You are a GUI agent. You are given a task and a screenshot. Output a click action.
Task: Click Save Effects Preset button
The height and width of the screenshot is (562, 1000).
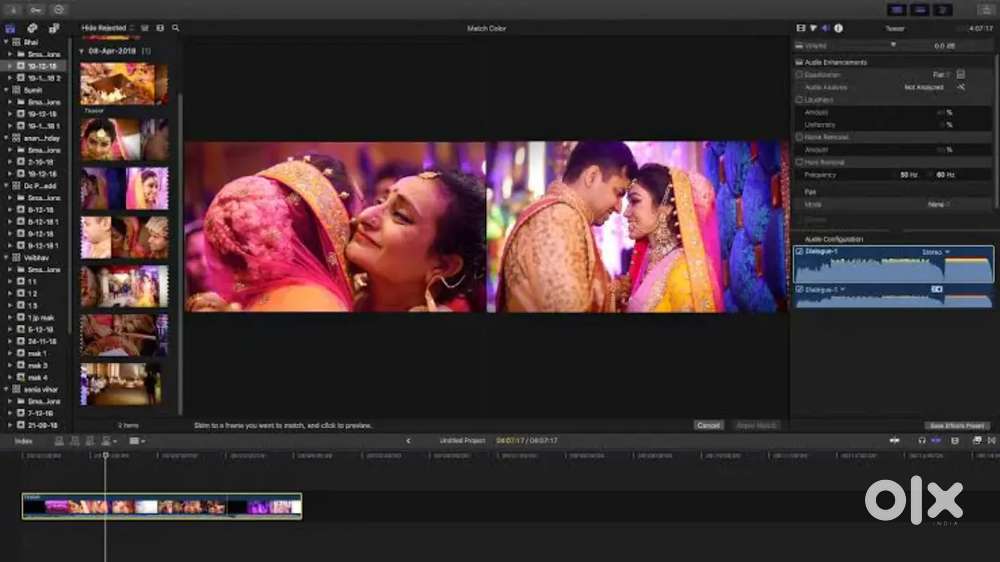click(957, 425)
